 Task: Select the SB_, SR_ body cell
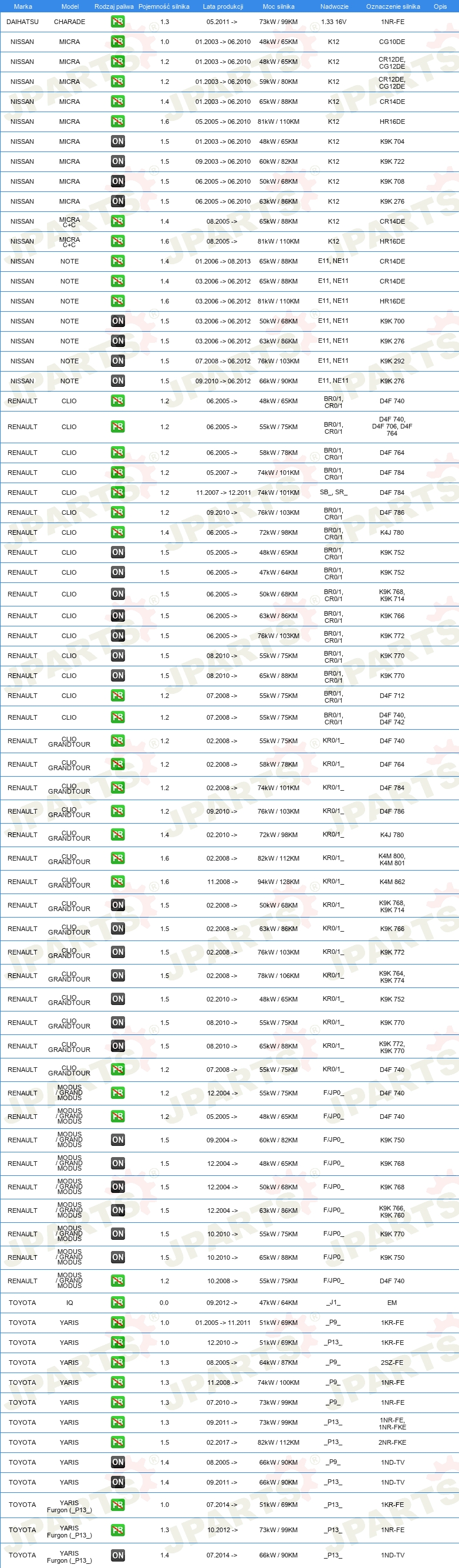pos(333,493)
